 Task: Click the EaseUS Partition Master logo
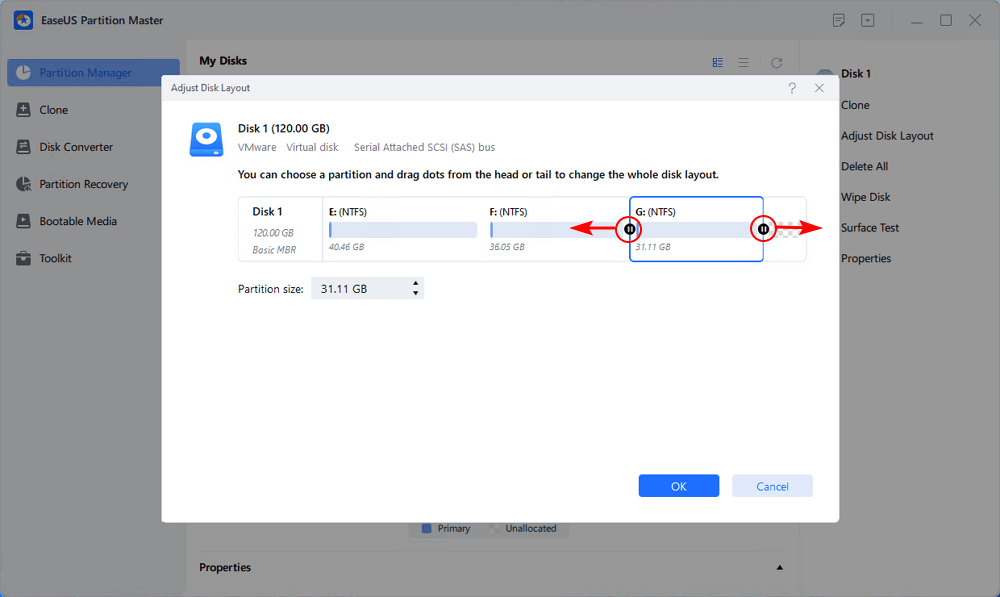pyautogui.click(x=23, y=20)
